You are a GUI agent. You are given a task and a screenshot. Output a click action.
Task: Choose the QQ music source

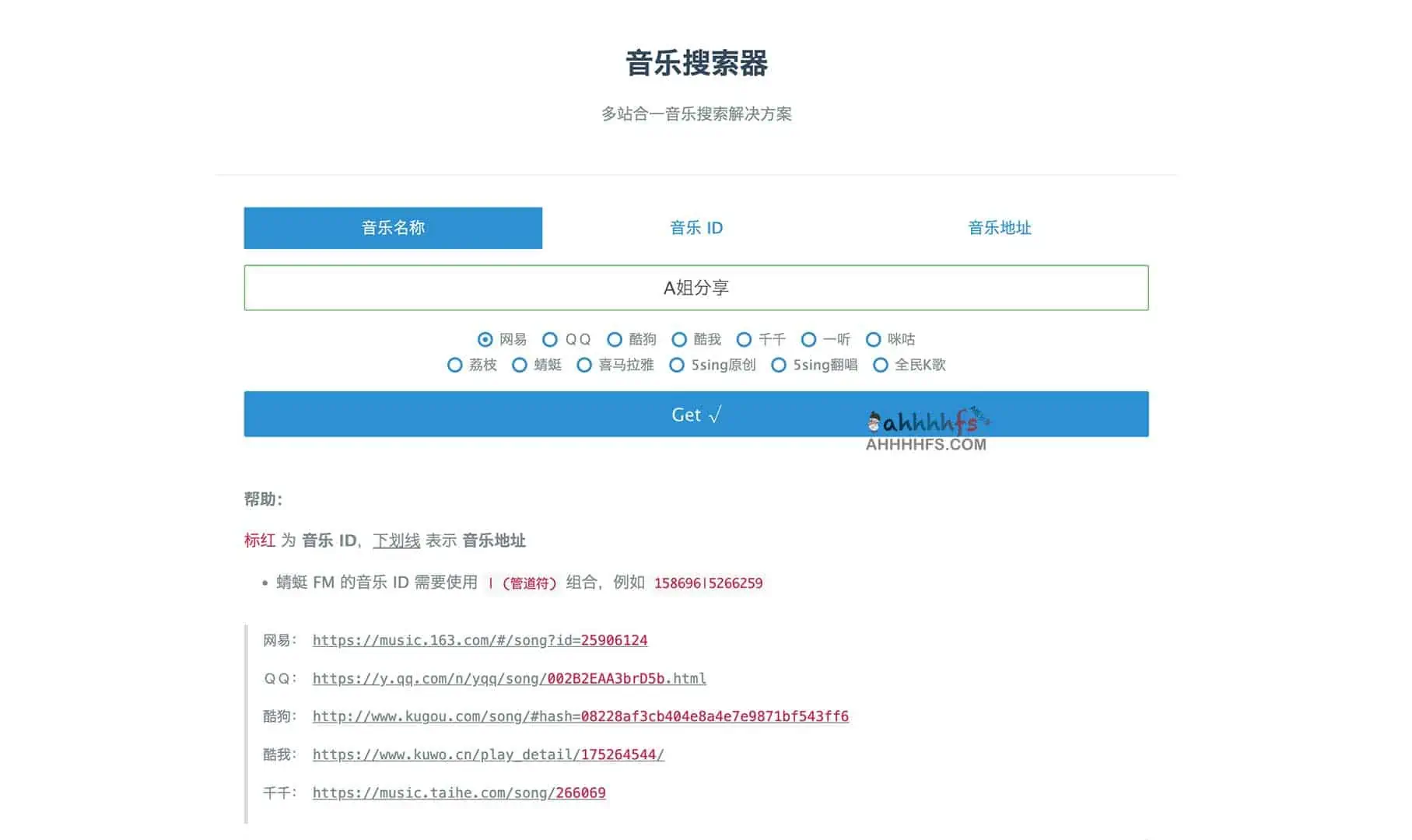coord(550,339)
